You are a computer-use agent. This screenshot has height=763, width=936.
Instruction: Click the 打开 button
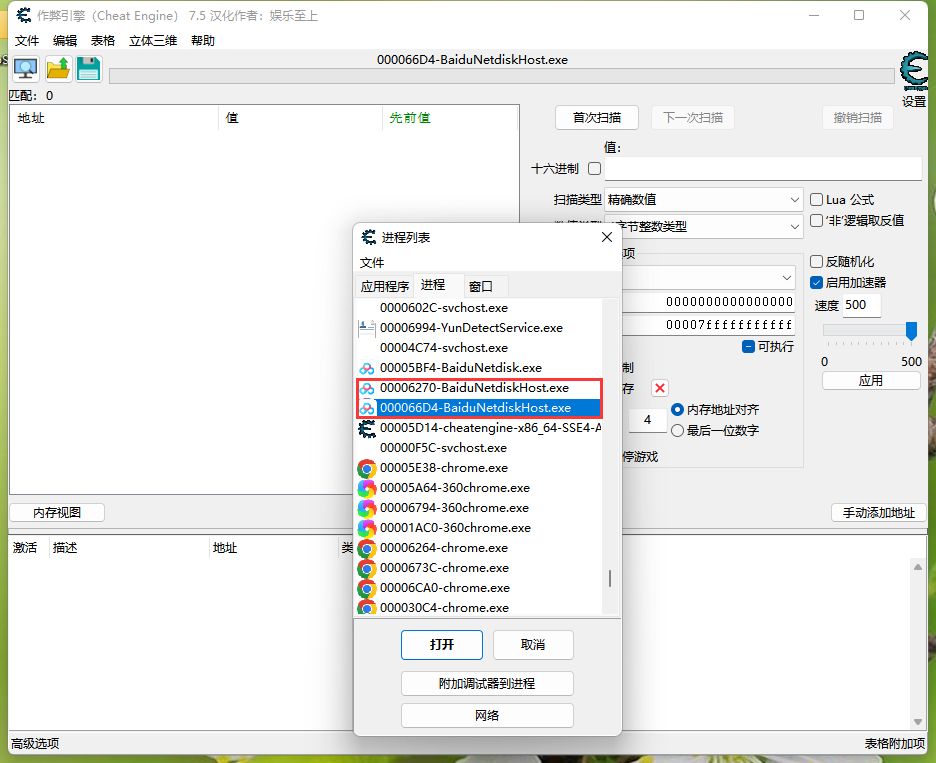(x=442, y=645)
